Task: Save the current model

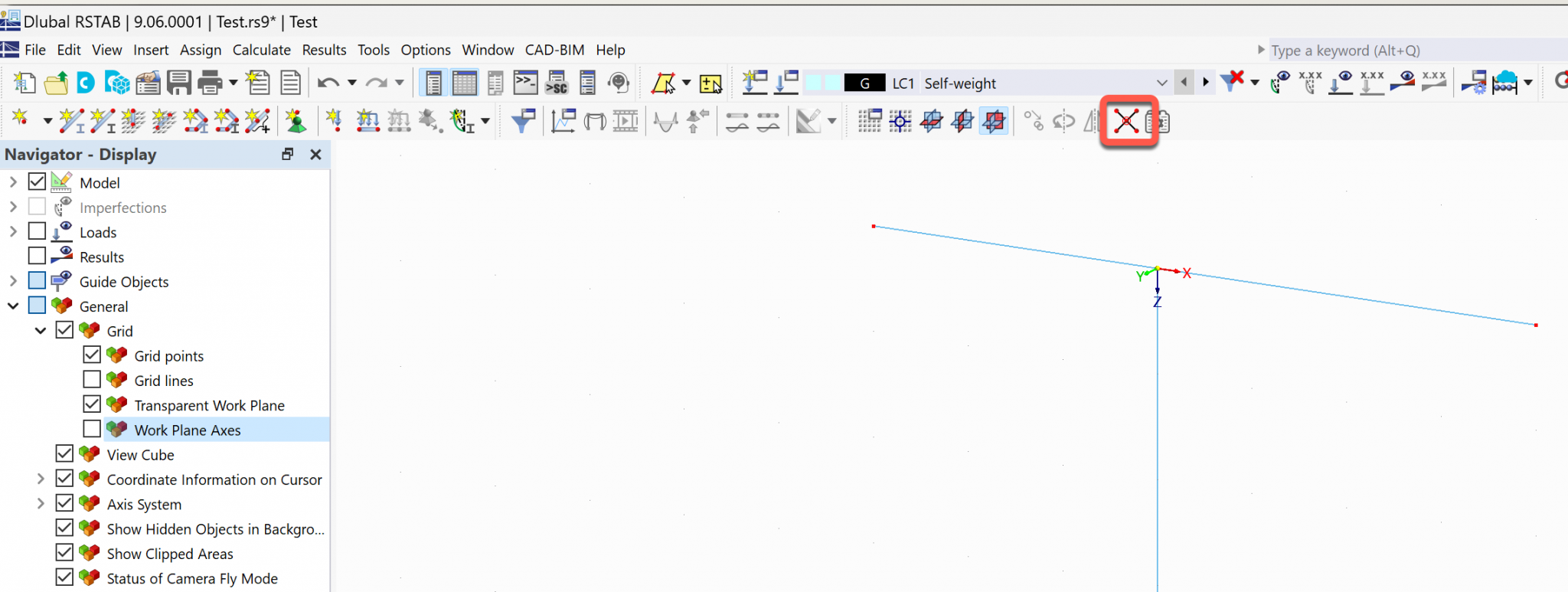Action: pos(178,83)
